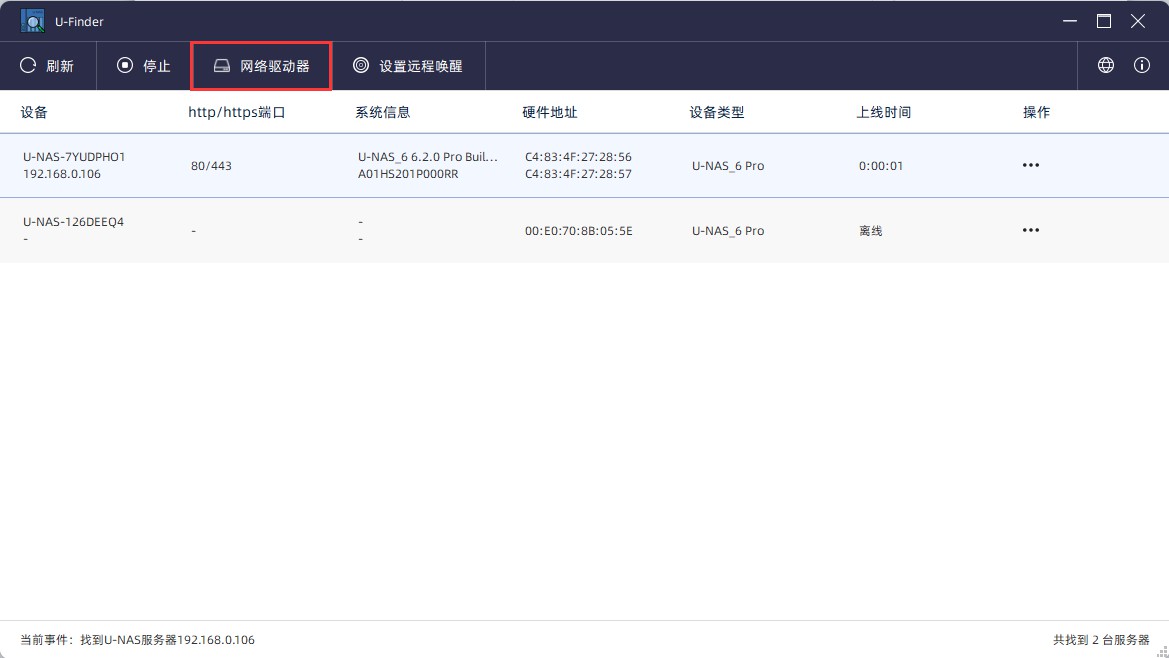Click the 192.168.0.106 IP address
The image size is (1169, 658).
coord(62,174)
